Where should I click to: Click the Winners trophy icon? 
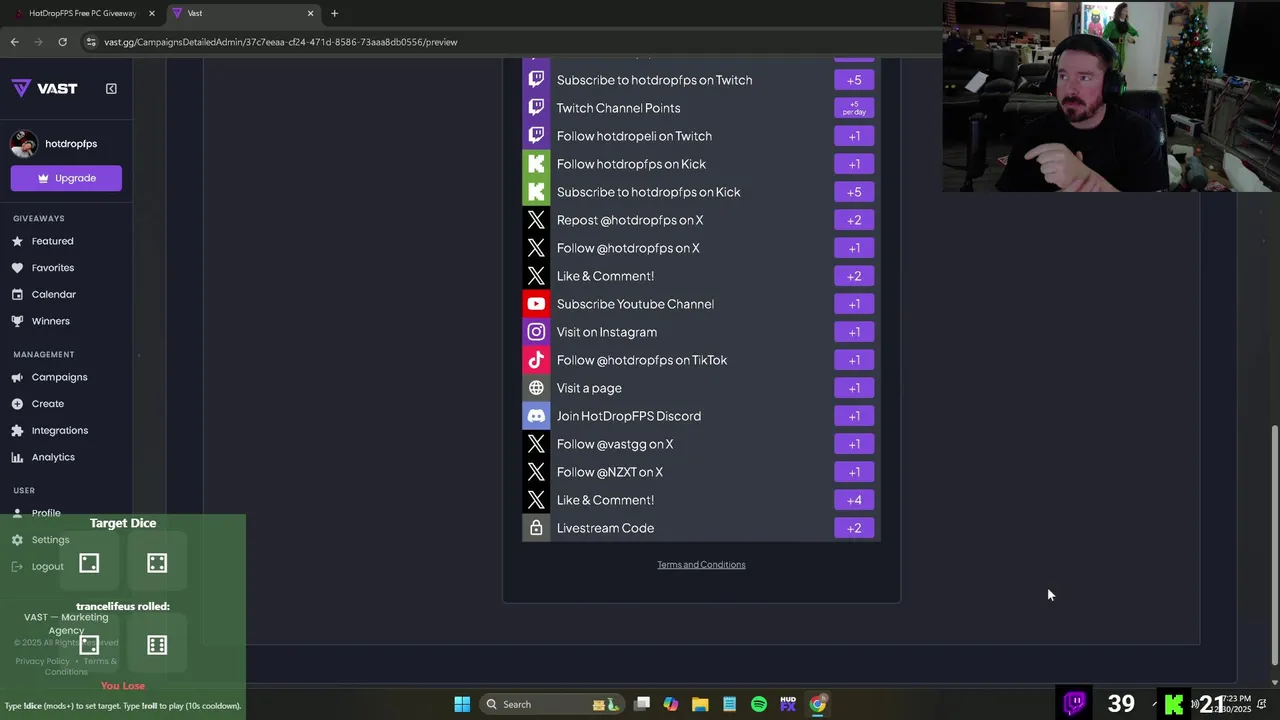point(17,321)
